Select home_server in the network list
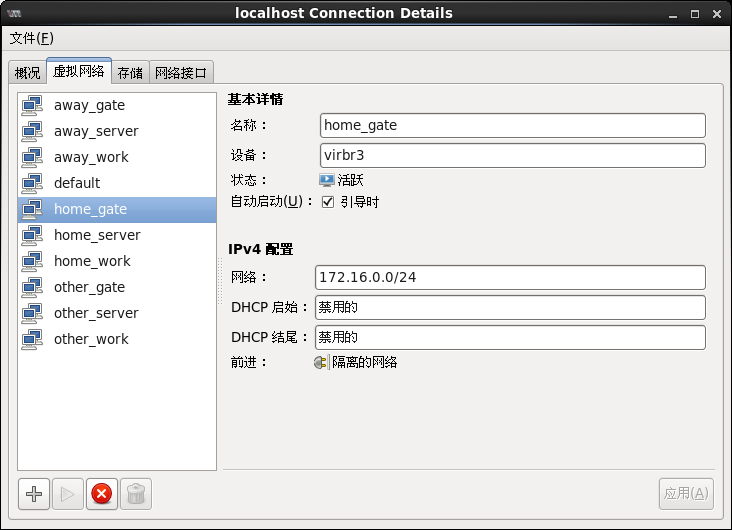The image size is (732, 530). pos(97,235)
